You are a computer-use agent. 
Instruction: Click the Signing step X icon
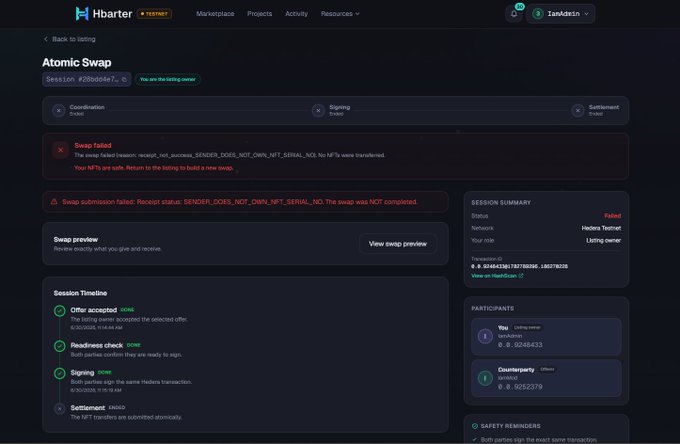coord(318,111)
